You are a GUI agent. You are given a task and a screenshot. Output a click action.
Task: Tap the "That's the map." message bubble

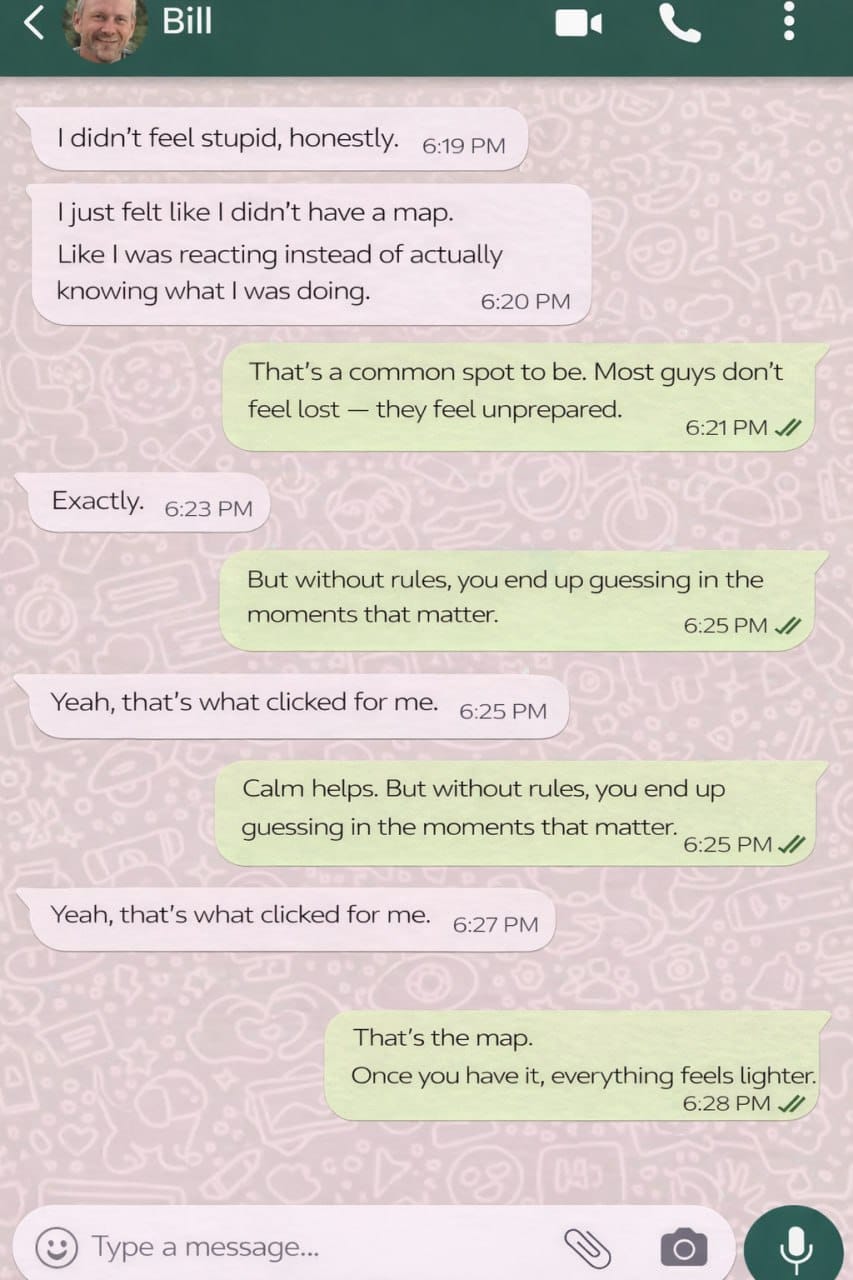[x=578, y=1065]
